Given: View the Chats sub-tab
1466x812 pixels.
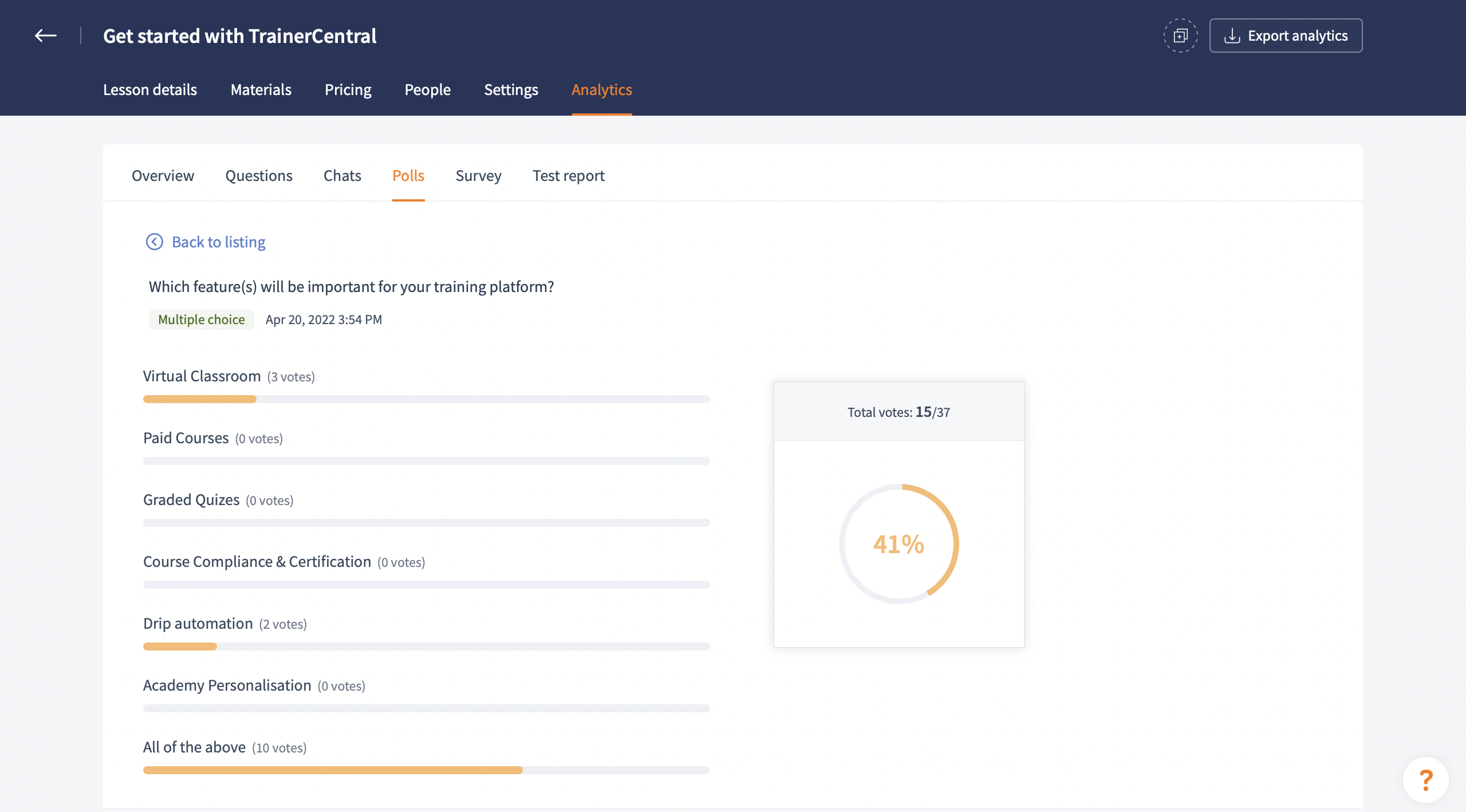Looking at the screenshot, I should 342,175.
